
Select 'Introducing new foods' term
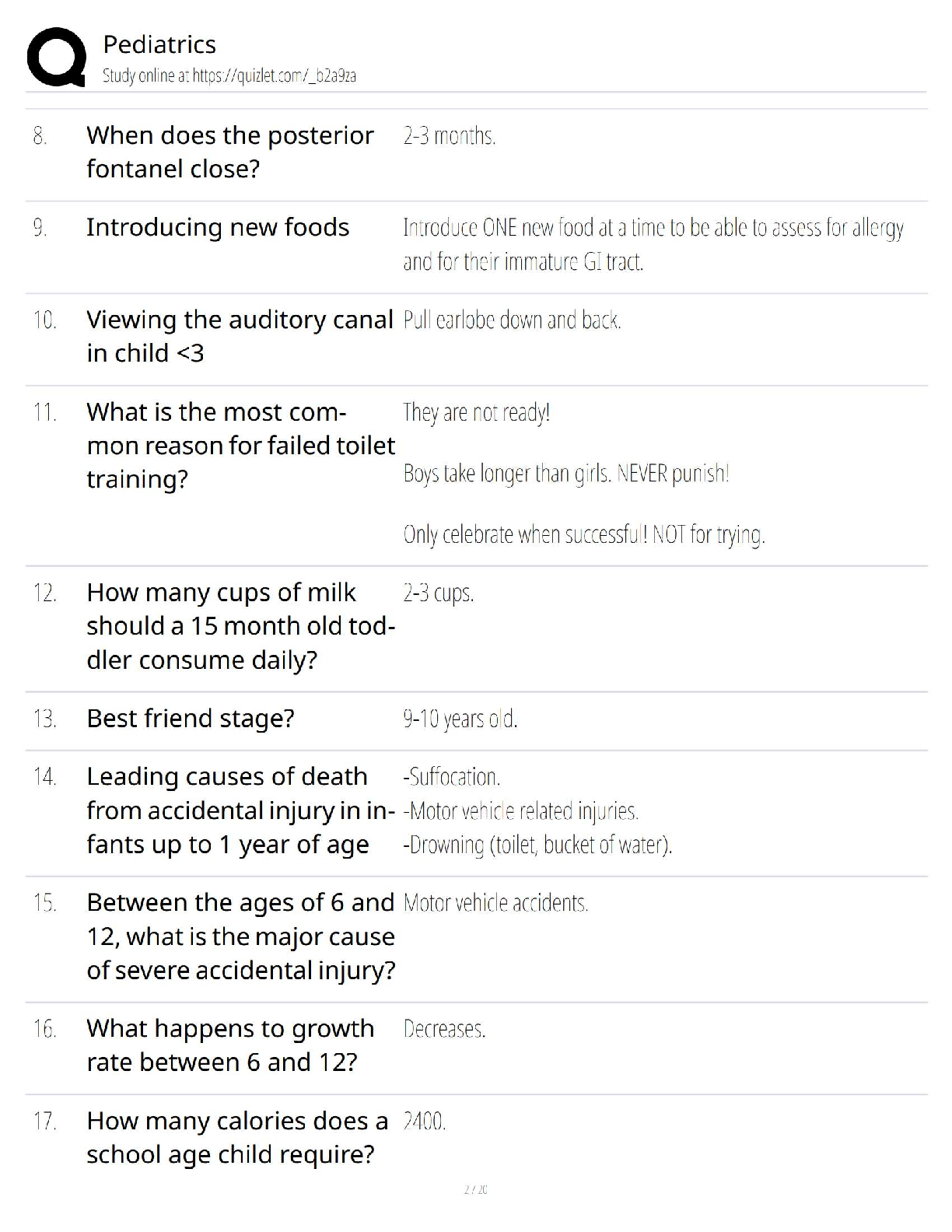click(x=218, y=227)
